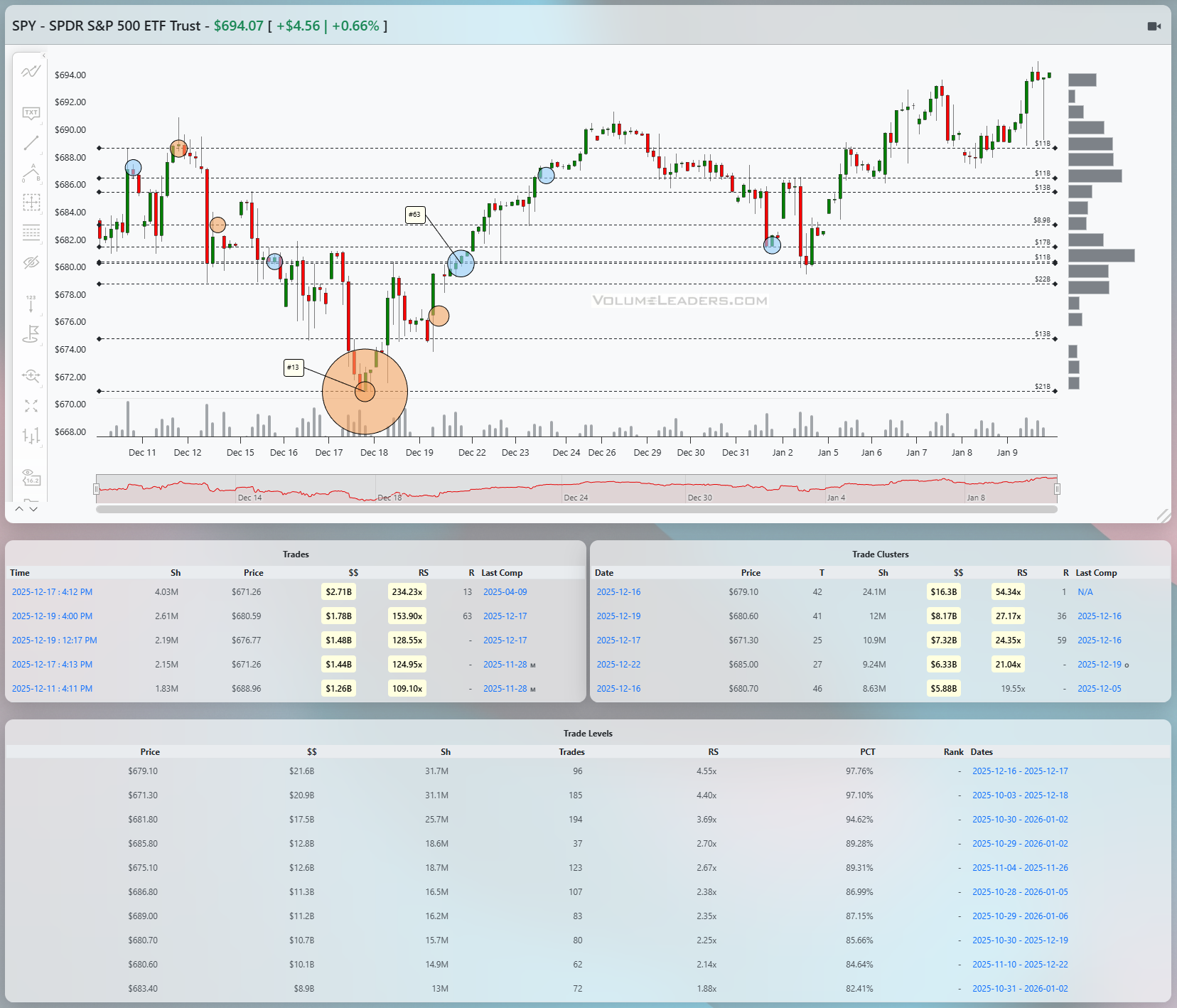This screenshot has width=1177, height=1008.
Task: Sort Trade Clusters by T header
Action: point(822,573)
